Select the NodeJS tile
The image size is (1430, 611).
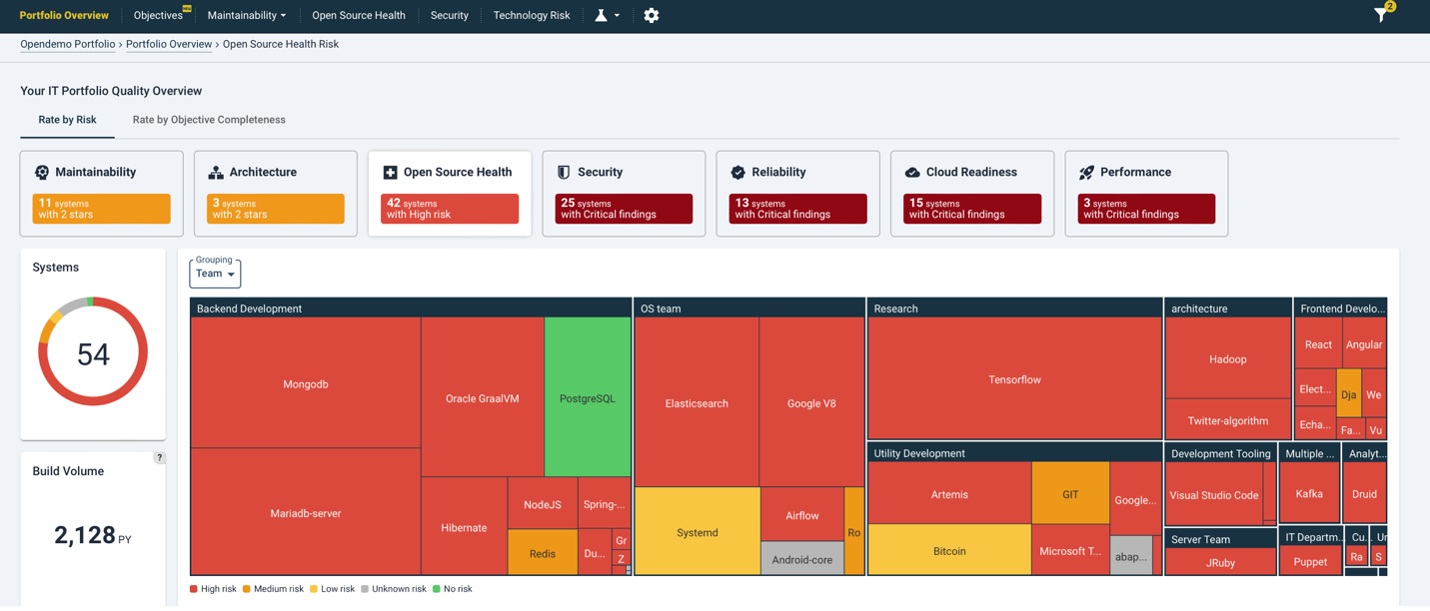[543, 504]
